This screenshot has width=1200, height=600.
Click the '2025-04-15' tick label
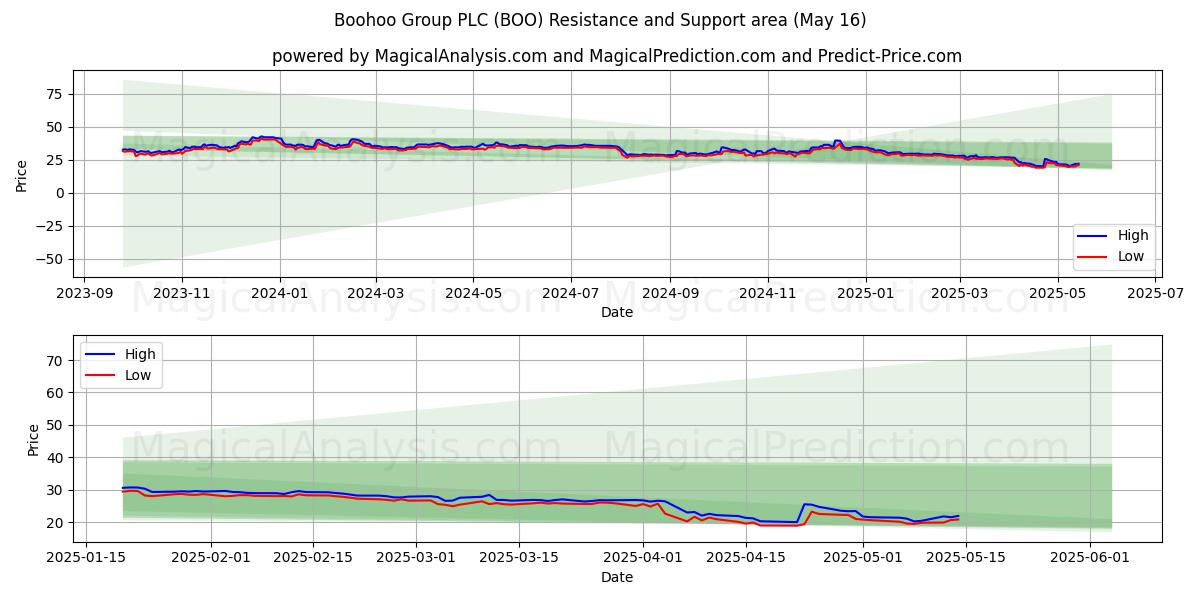[746, 558]
